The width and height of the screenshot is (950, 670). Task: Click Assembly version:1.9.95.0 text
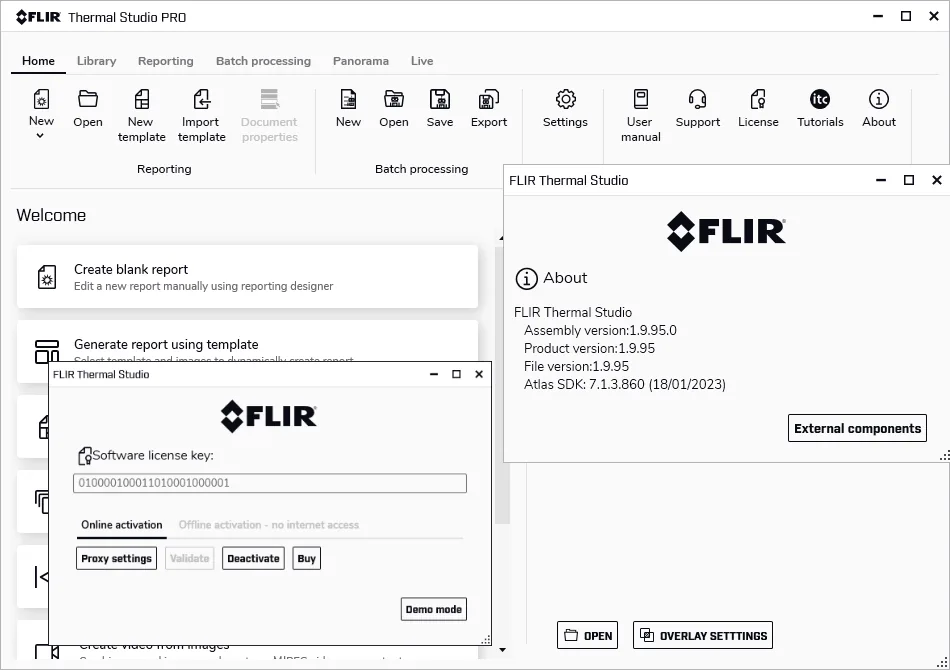pos(600,331)
